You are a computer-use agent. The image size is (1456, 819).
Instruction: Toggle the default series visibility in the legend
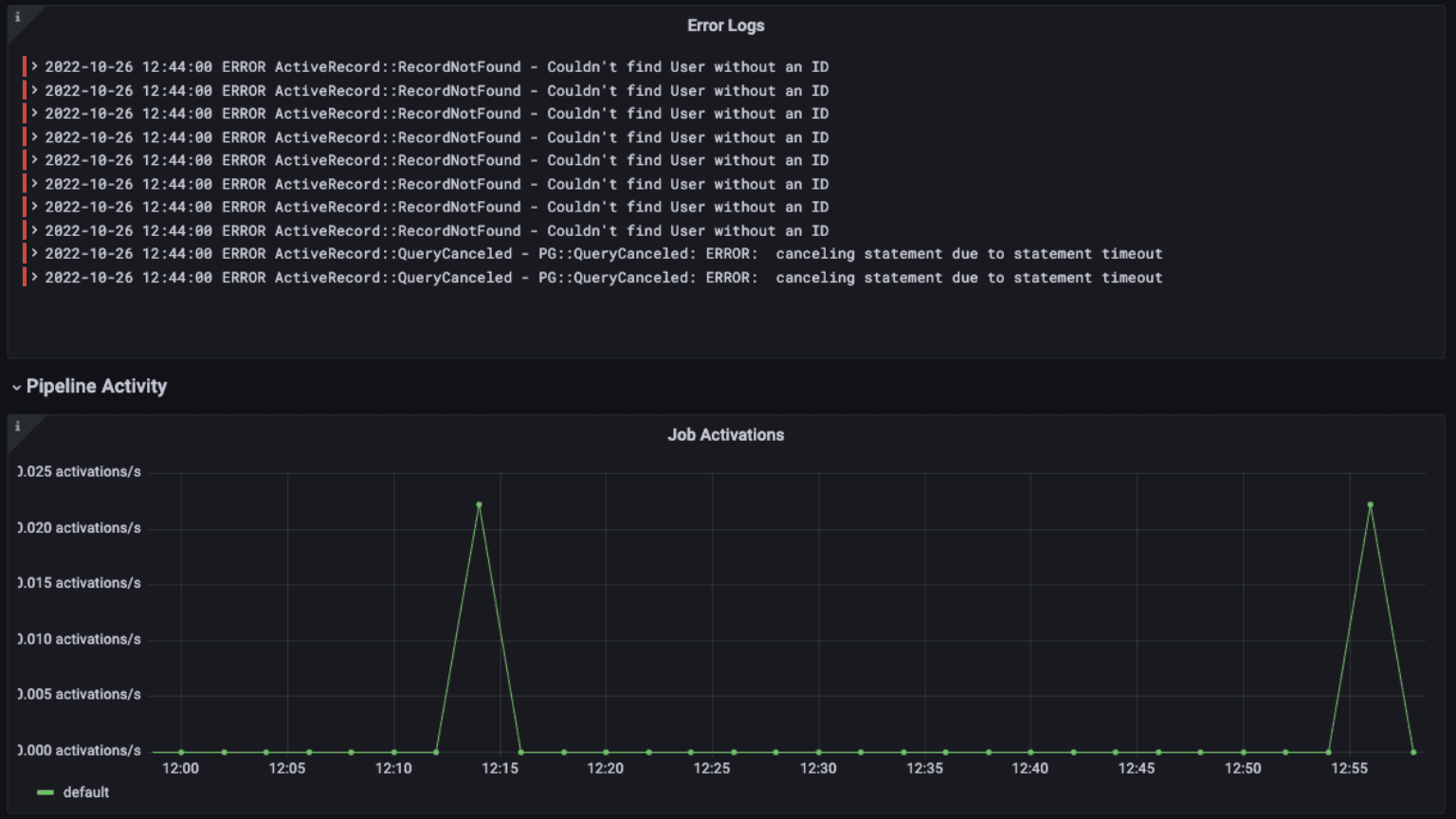coord(84,792)
